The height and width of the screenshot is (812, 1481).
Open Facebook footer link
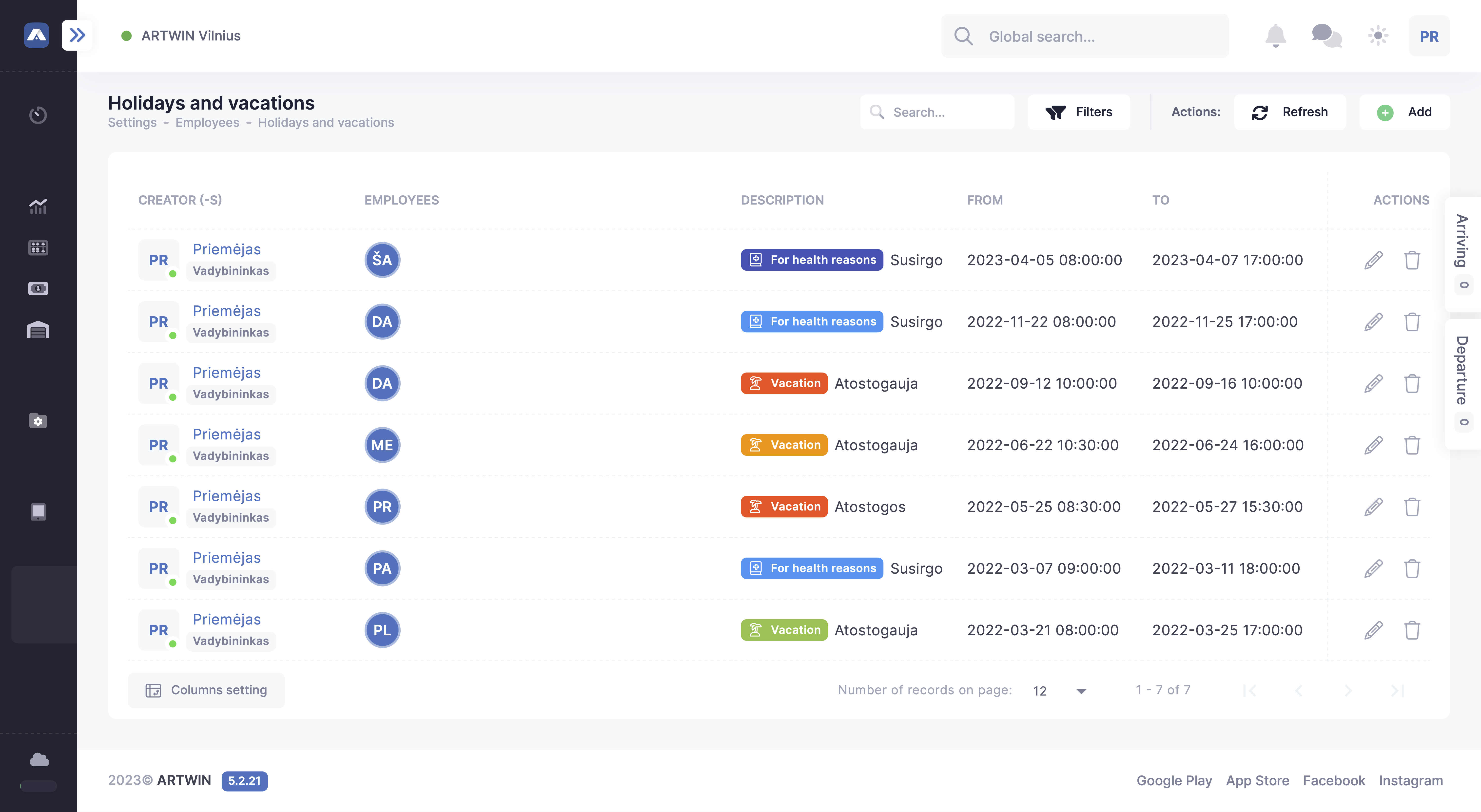coord(1334,780)
